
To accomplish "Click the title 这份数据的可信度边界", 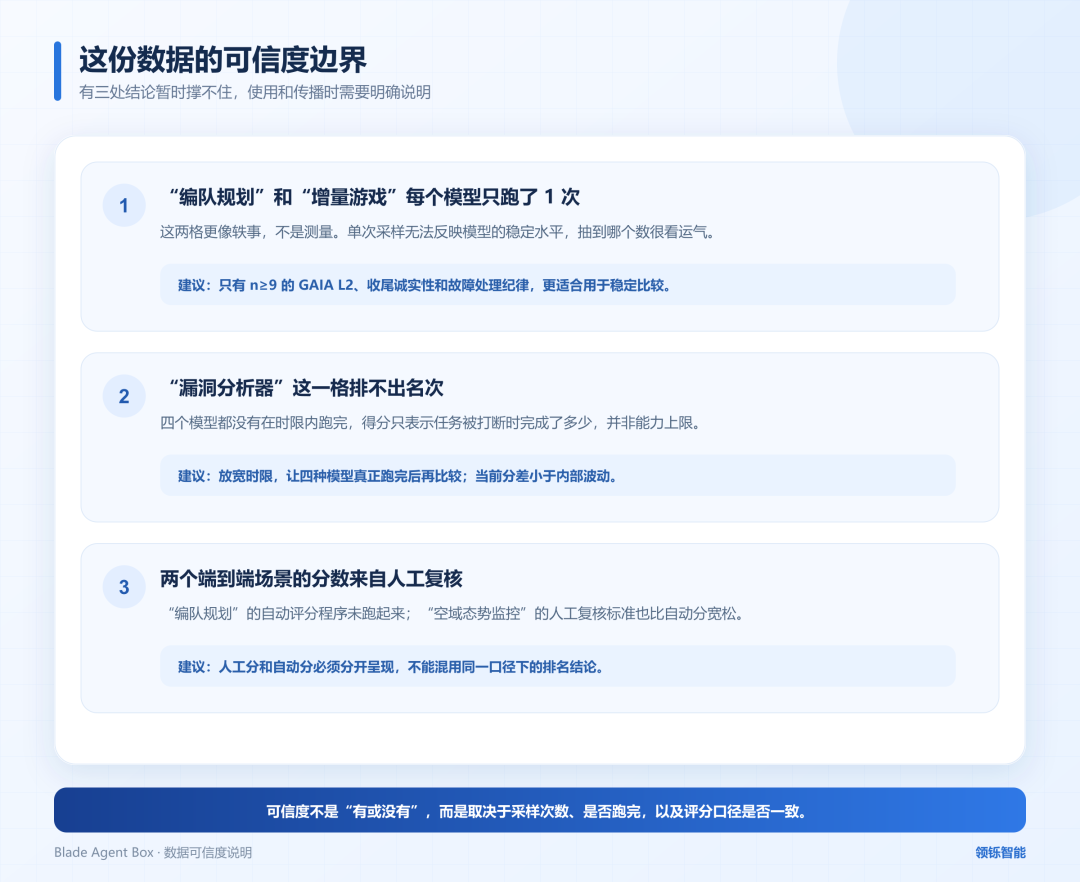I will 222,60.
